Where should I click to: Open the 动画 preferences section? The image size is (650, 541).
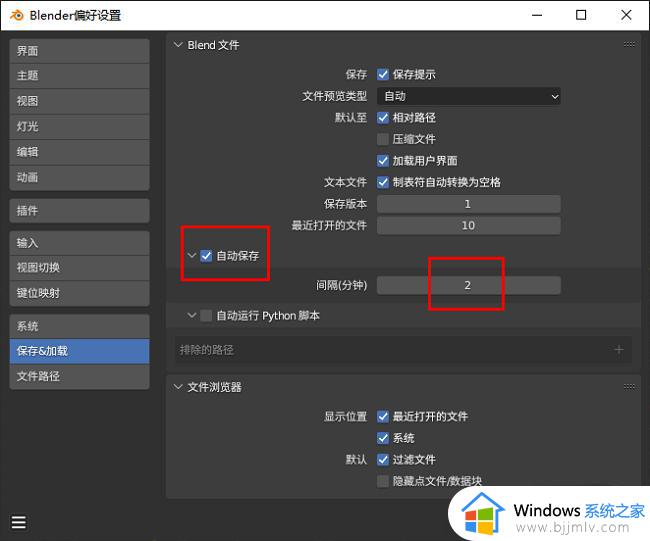(79, 177)
